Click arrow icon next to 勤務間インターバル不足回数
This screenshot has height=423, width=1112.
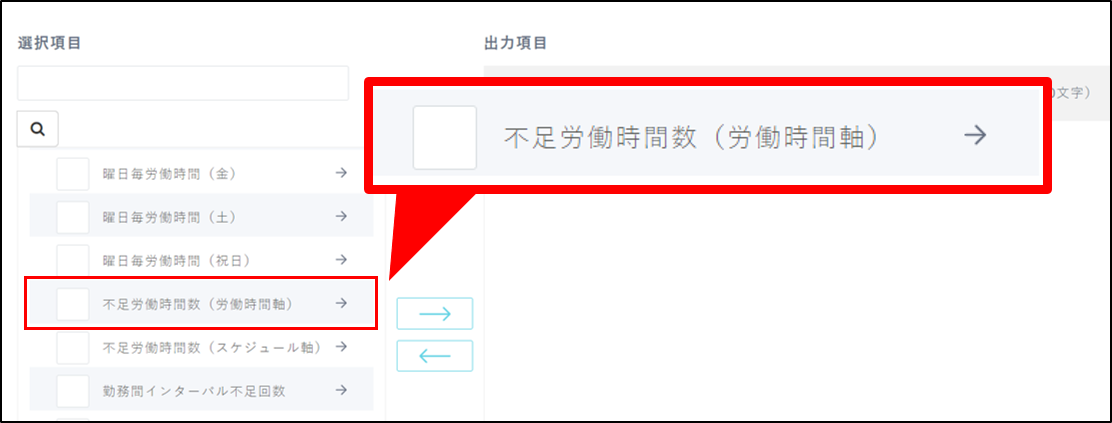(341, 390)
